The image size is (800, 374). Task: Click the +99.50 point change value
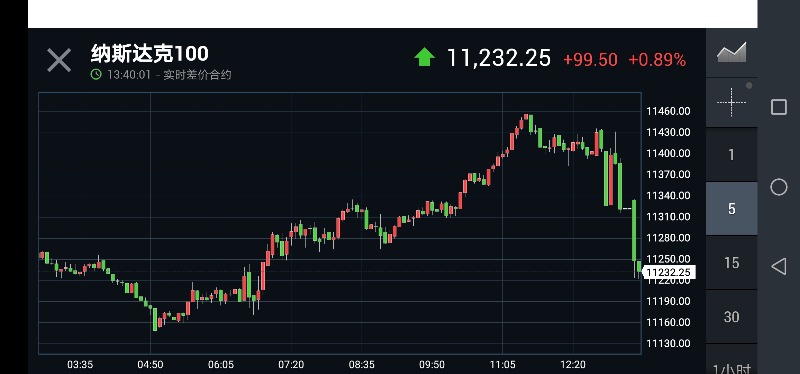[590, 60]
